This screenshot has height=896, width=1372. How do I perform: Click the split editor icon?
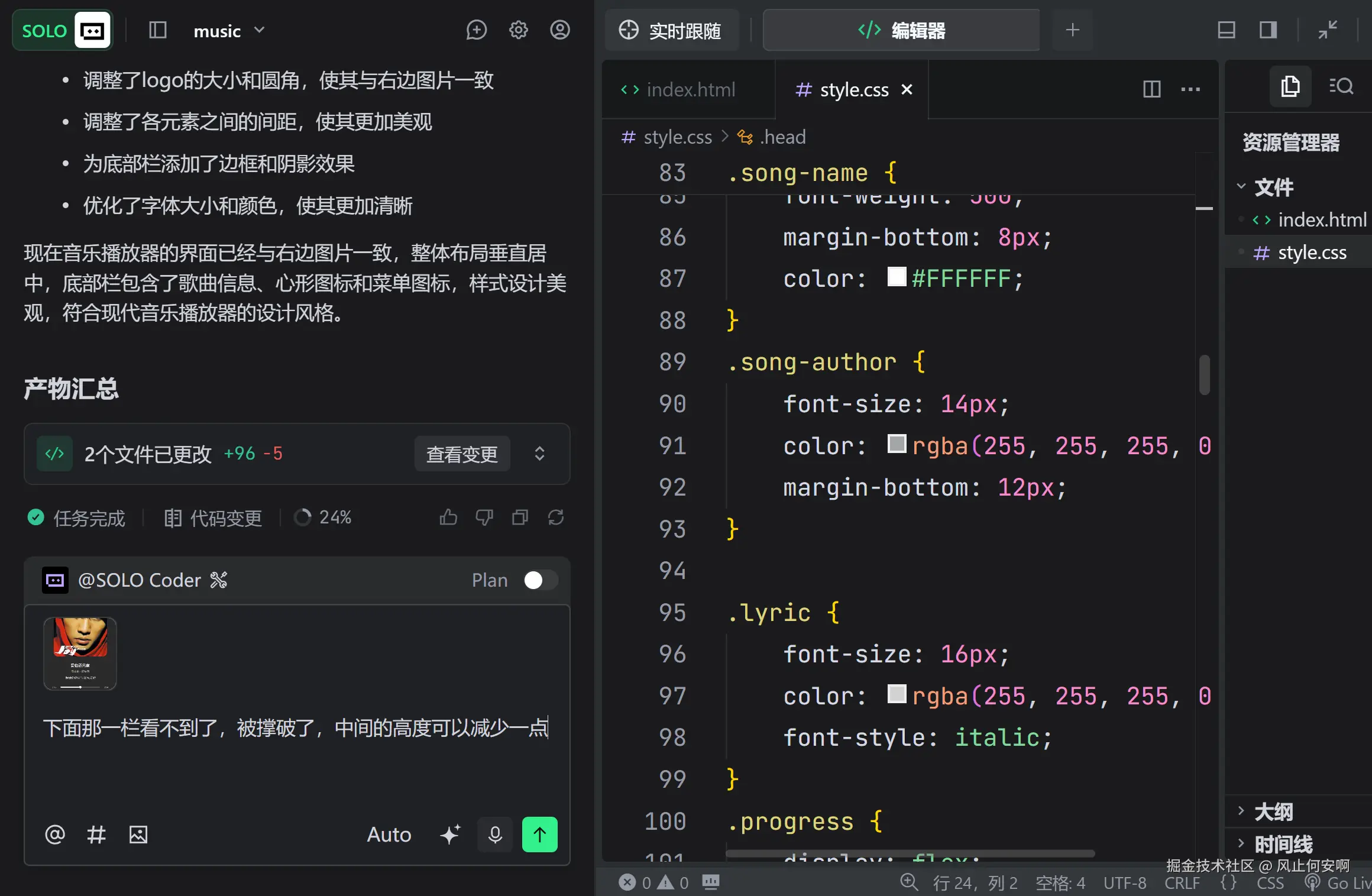point(1151,89)
